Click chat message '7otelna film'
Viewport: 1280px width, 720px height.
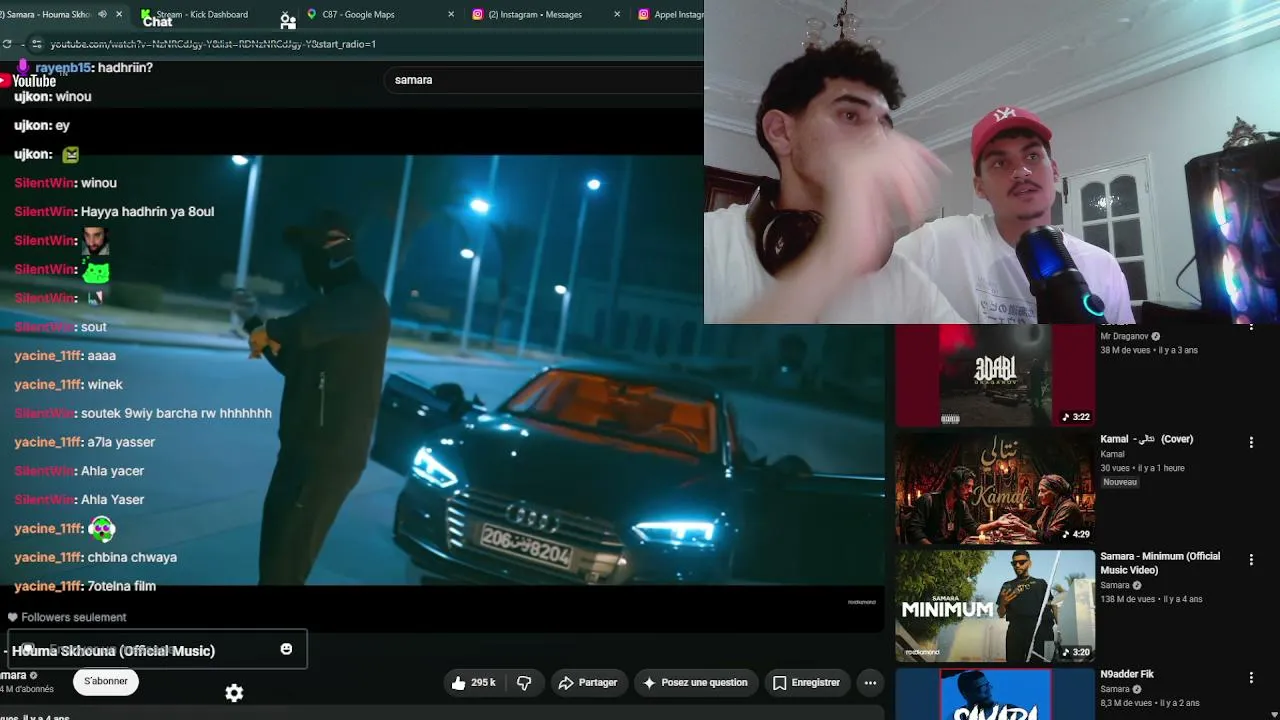coord(121,586)
